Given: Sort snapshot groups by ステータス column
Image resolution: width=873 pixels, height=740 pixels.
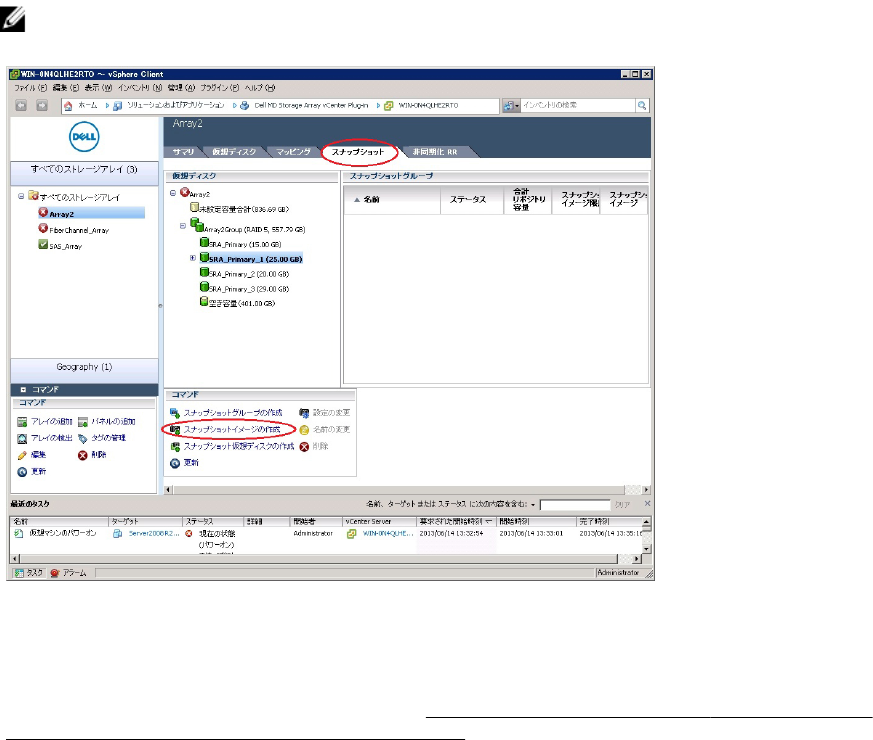Looking at the screenshot, I should coord(472,199).
